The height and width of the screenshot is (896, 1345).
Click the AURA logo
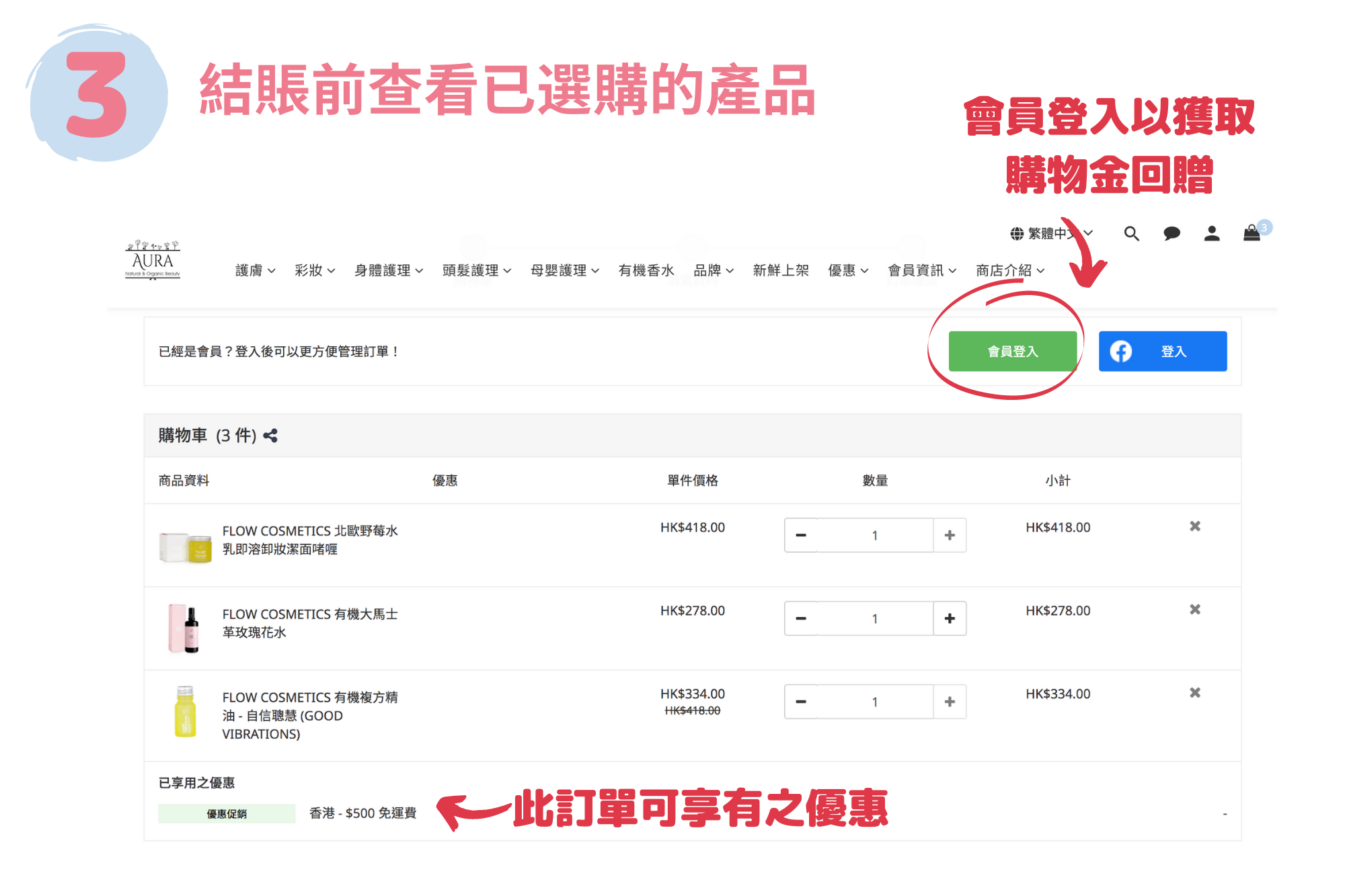pos(153,260)
